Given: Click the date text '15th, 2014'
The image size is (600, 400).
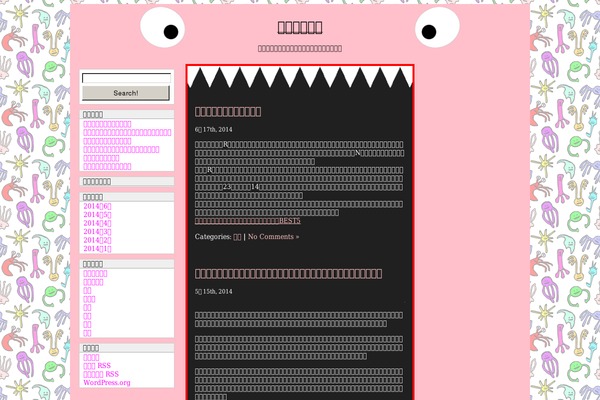Looking at the screenshot, I should 217,291.
